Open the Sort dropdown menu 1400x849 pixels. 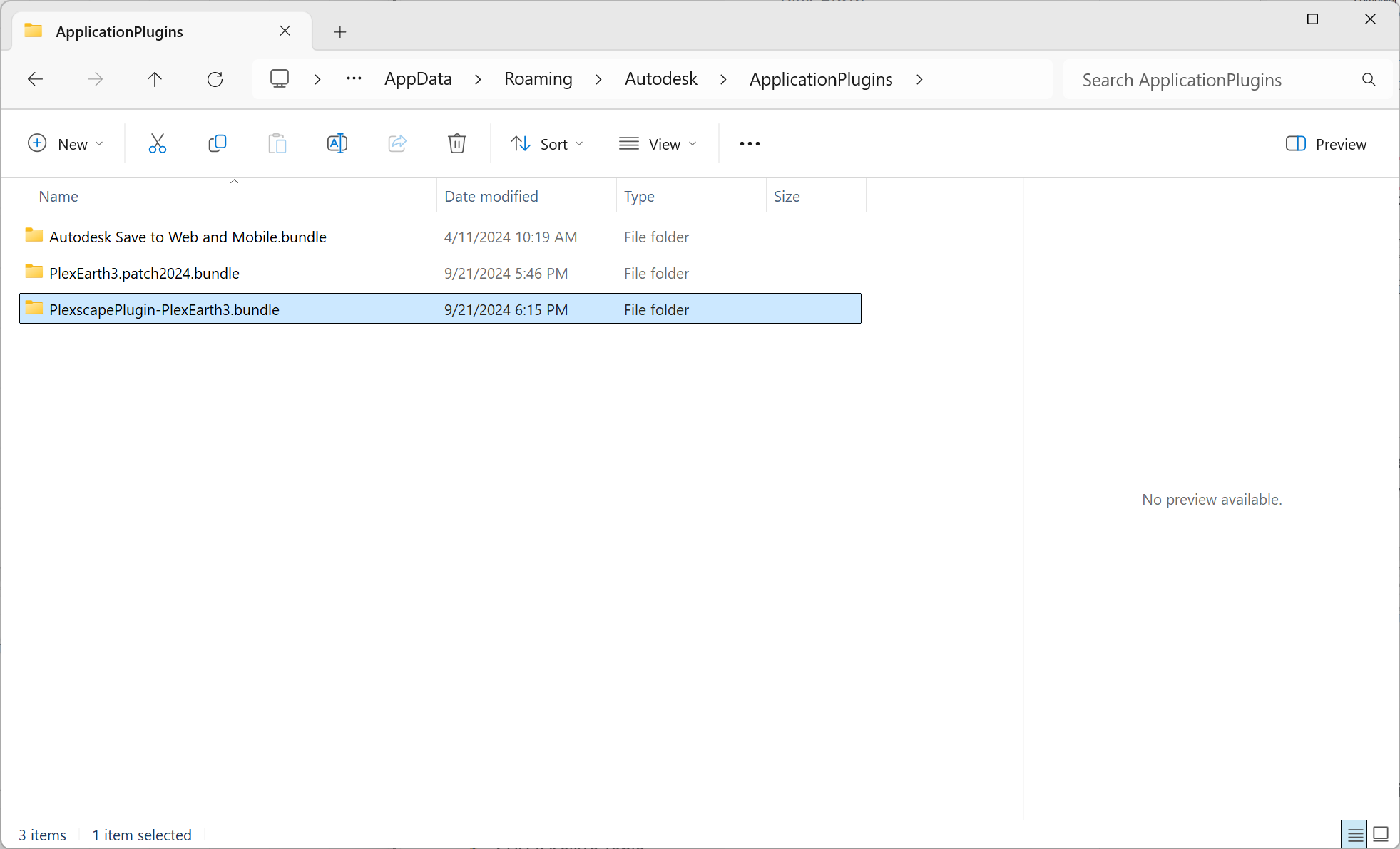(548, 144)
